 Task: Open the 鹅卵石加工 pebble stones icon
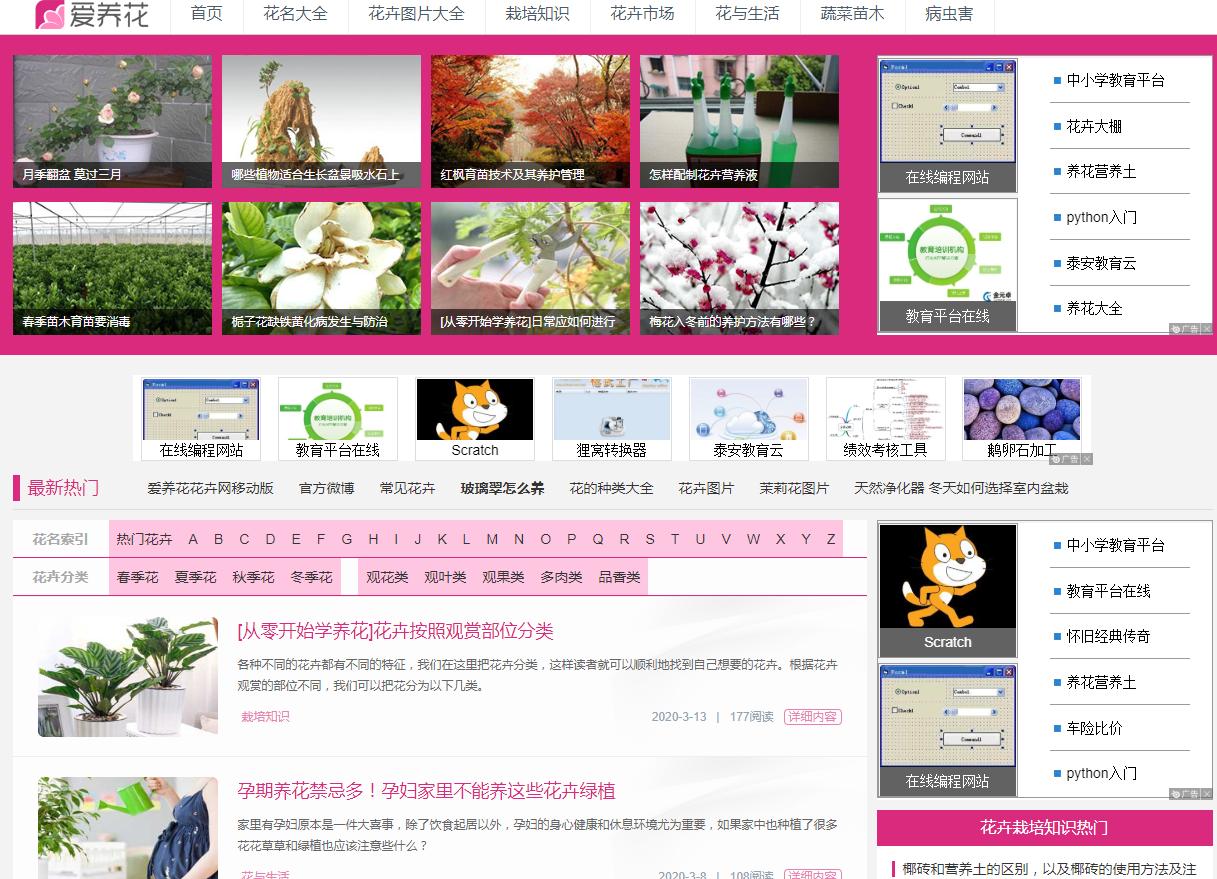[1022, 408]
